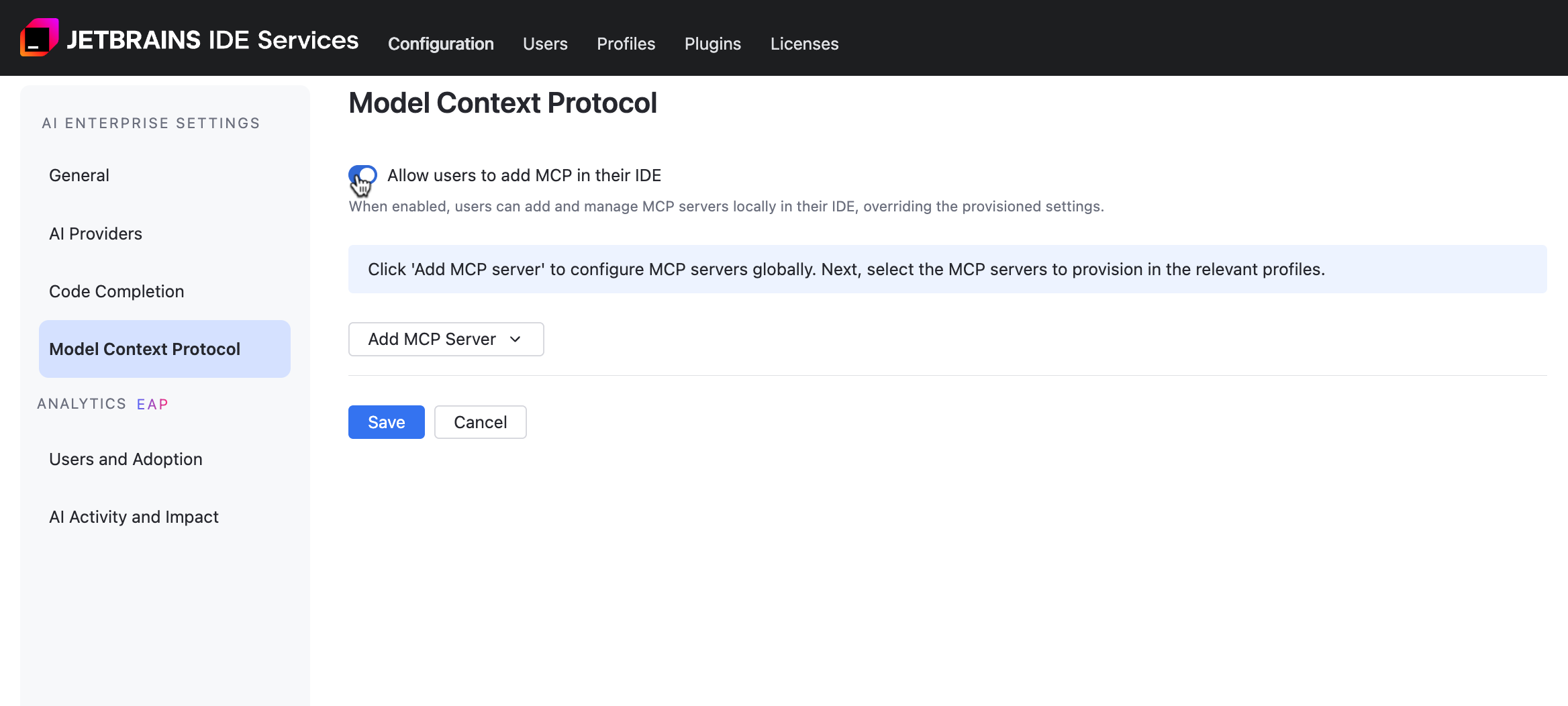Screen dimensions: 1568x706
Task: Click the EAP badge next to Analytics
Action: [152, 404]
